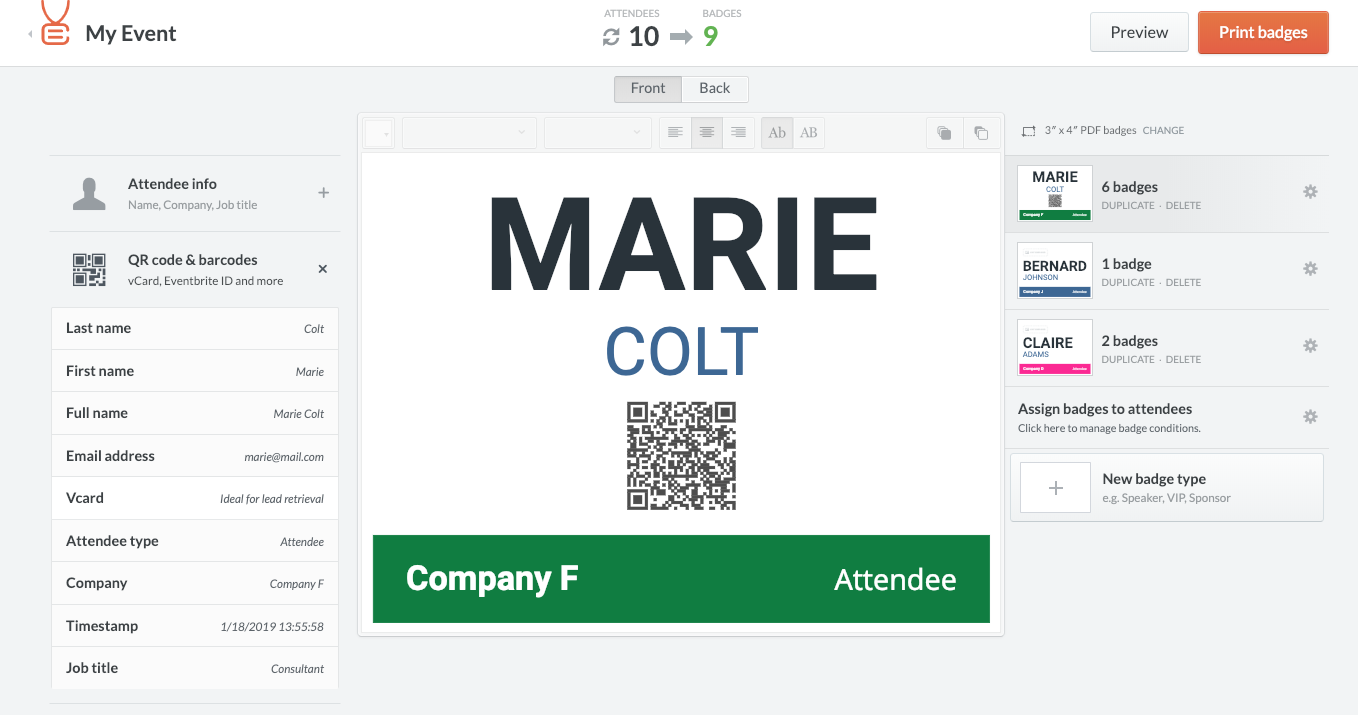Click the My Event title
Image resolution: width=1358 pixels, height=715 pixels.
click(131, 33)
